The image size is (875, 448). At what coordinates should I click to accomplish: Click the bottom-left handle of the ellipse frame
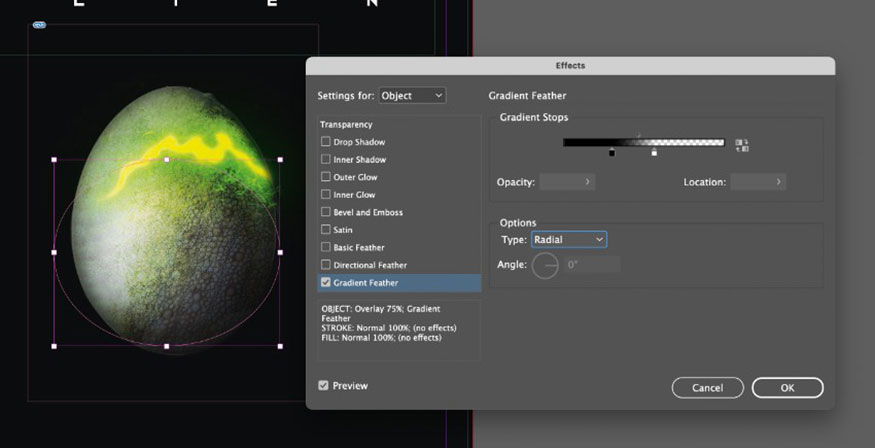tap(54, 346)
